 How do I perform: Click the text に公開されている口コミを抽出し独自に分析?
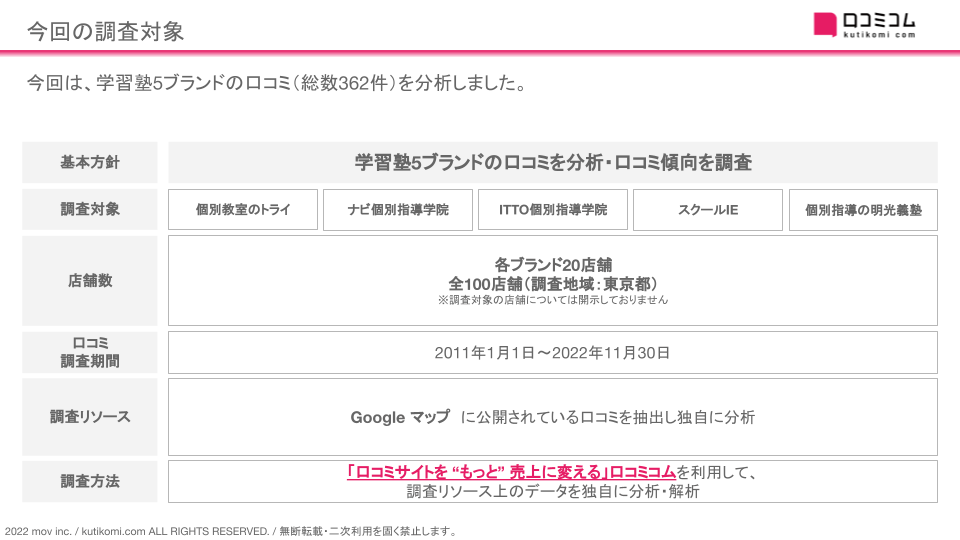pos(607,417)
